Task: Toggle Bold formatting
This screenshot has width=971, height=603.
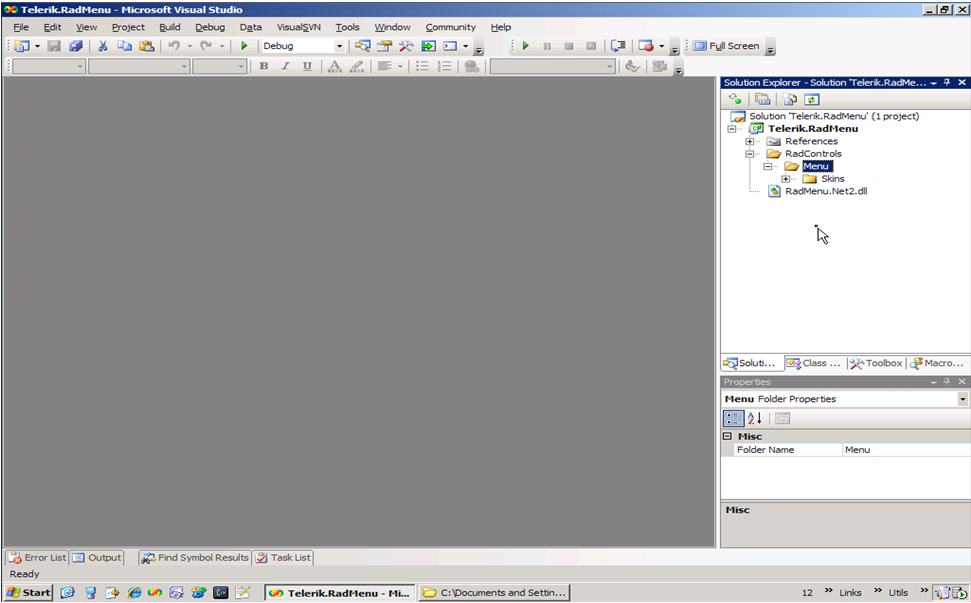Action: click(264, 66)
